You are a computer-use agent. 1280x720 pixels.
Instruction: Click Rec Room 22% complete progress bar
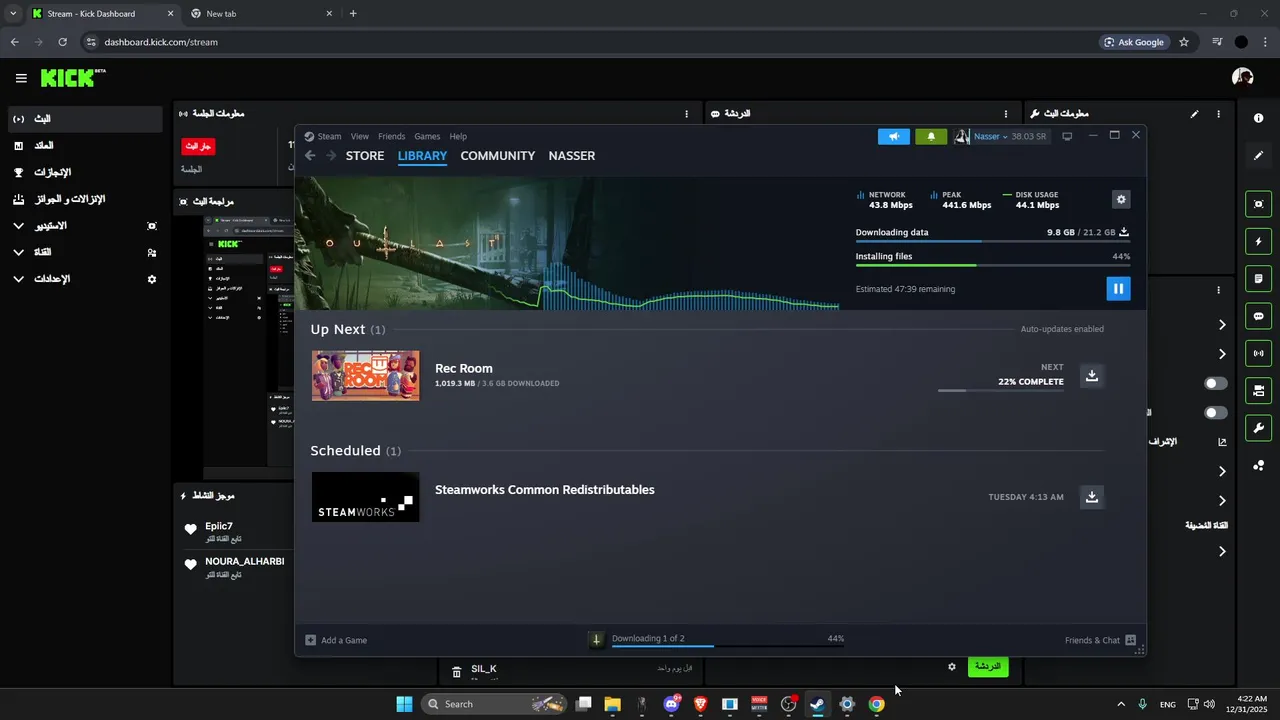coord(1001,390)
